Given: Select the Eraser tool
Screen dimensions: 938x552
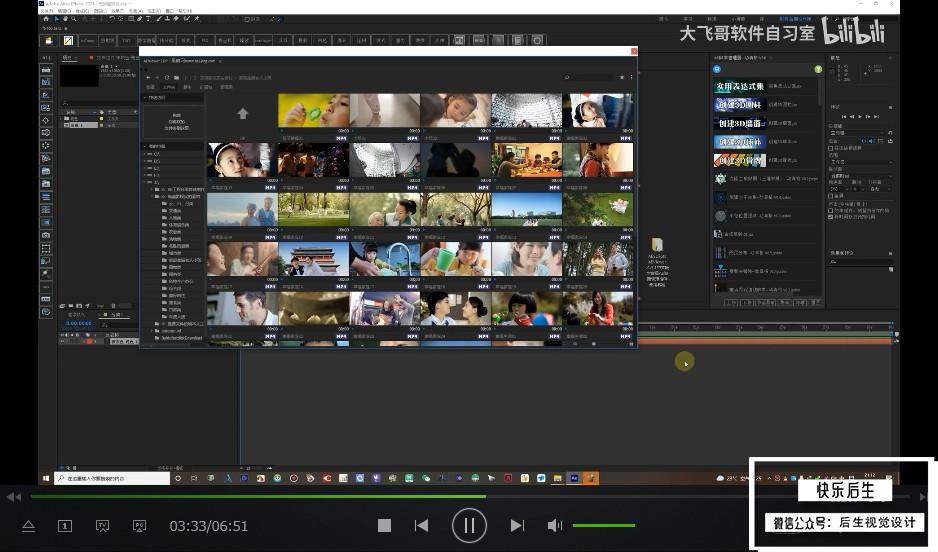Looking at the screenshot, I should coord(175,19).
